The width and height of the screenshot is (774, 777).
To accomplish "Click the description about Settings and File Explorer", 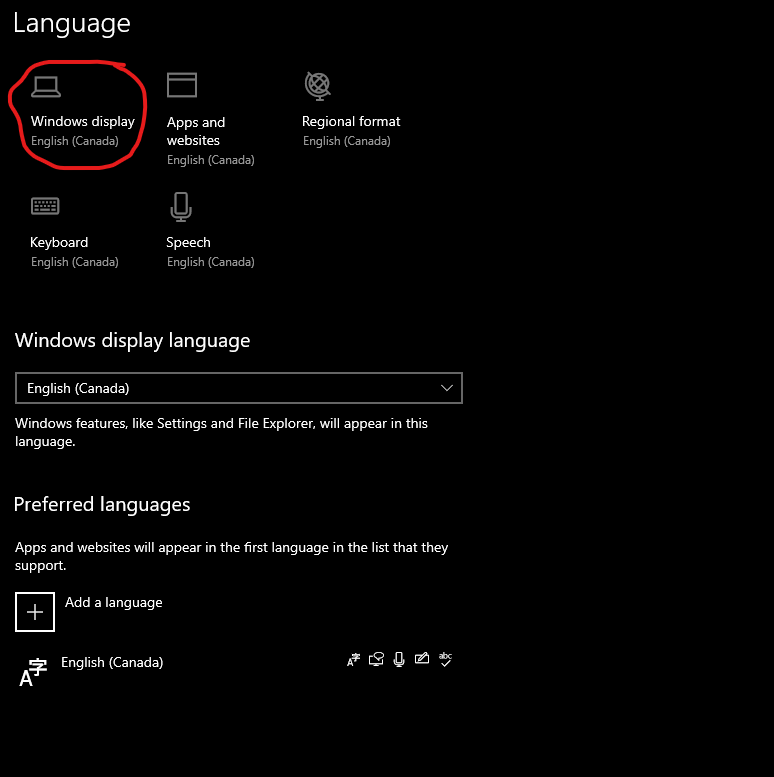I will click(x=221, y=432).
